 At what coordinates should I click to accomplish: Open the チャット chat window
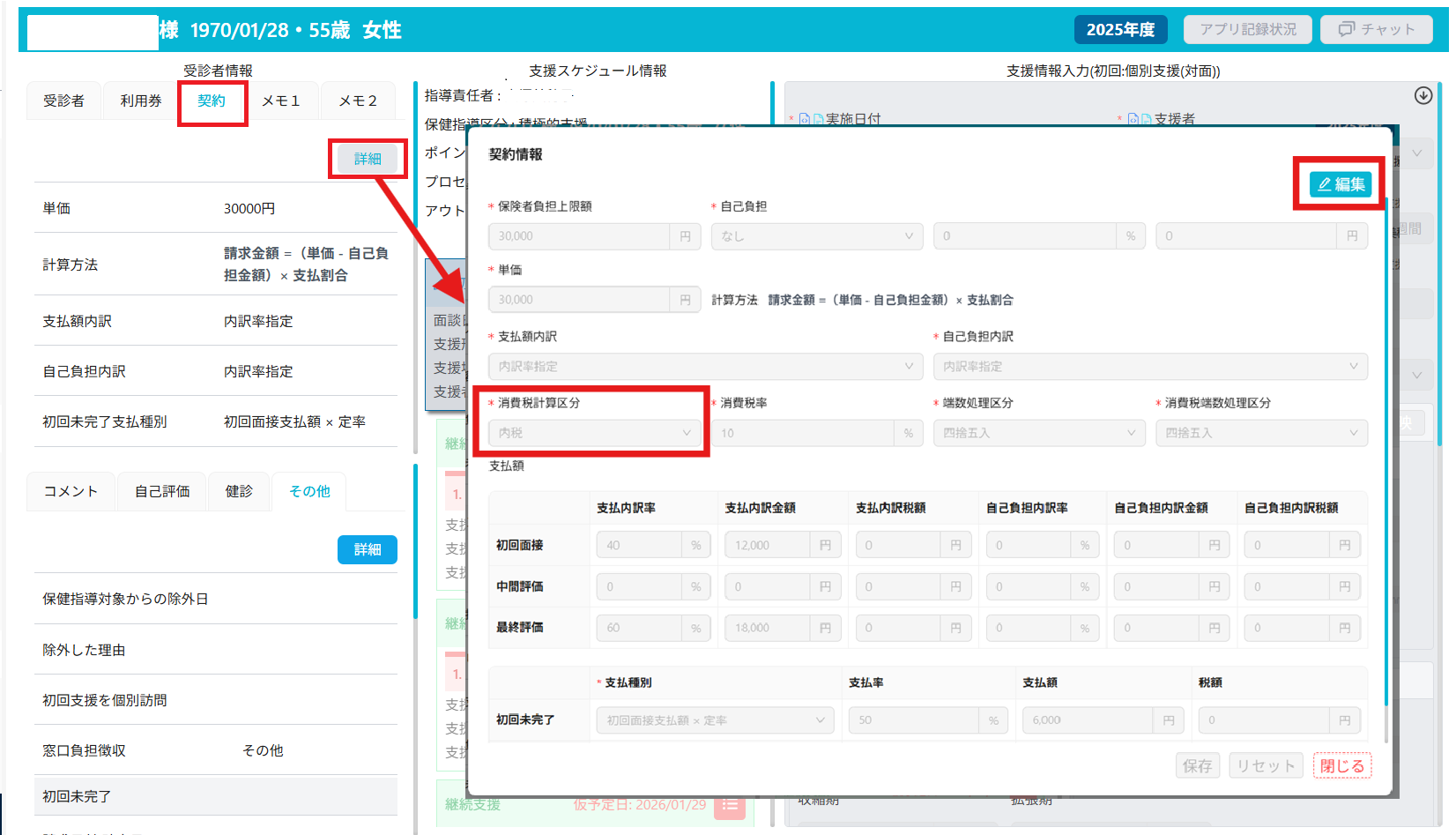tap(1376, 29)
